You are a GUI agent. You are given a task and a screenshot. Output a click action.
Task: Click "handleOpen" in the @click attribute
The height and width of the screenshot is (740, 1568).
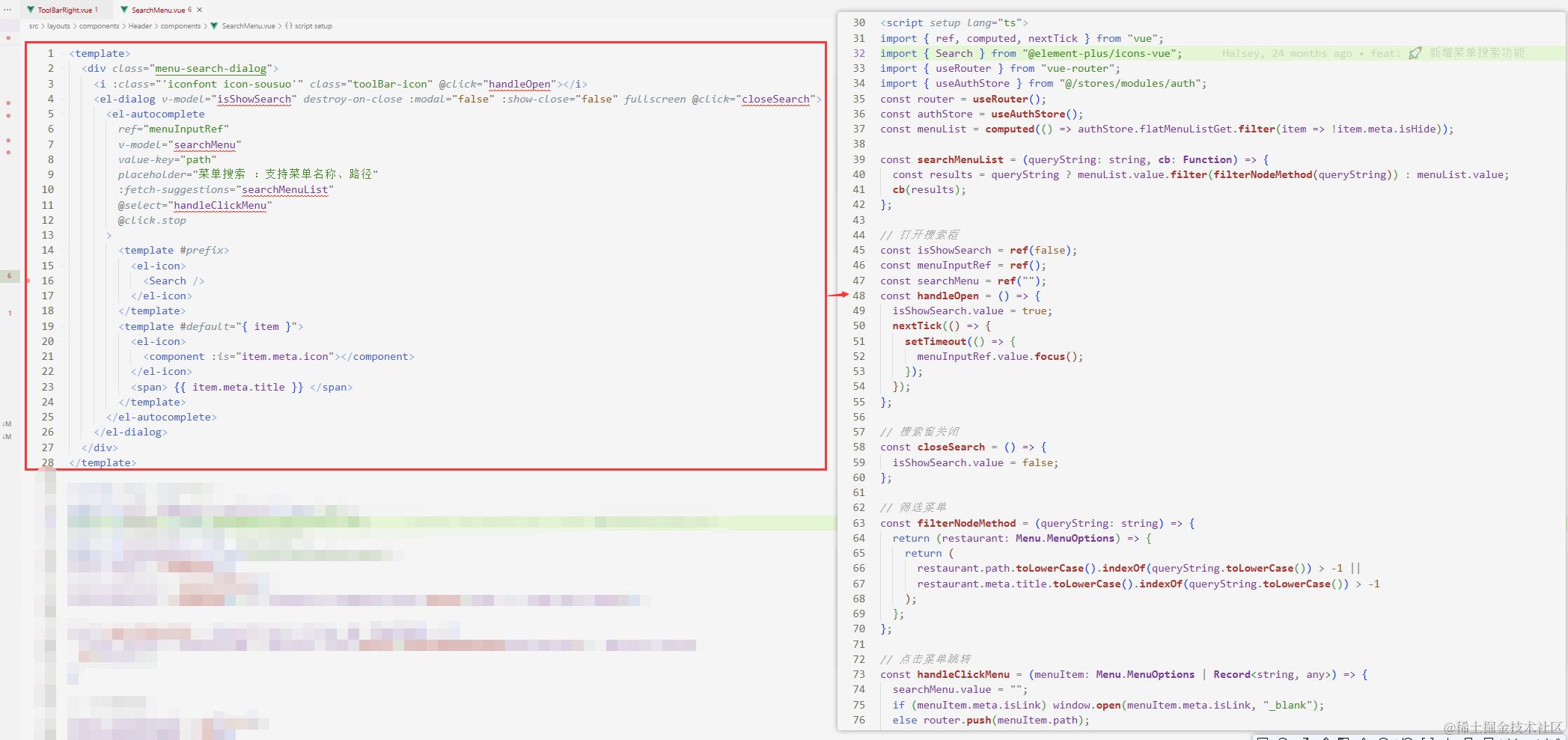coord(519,85)
